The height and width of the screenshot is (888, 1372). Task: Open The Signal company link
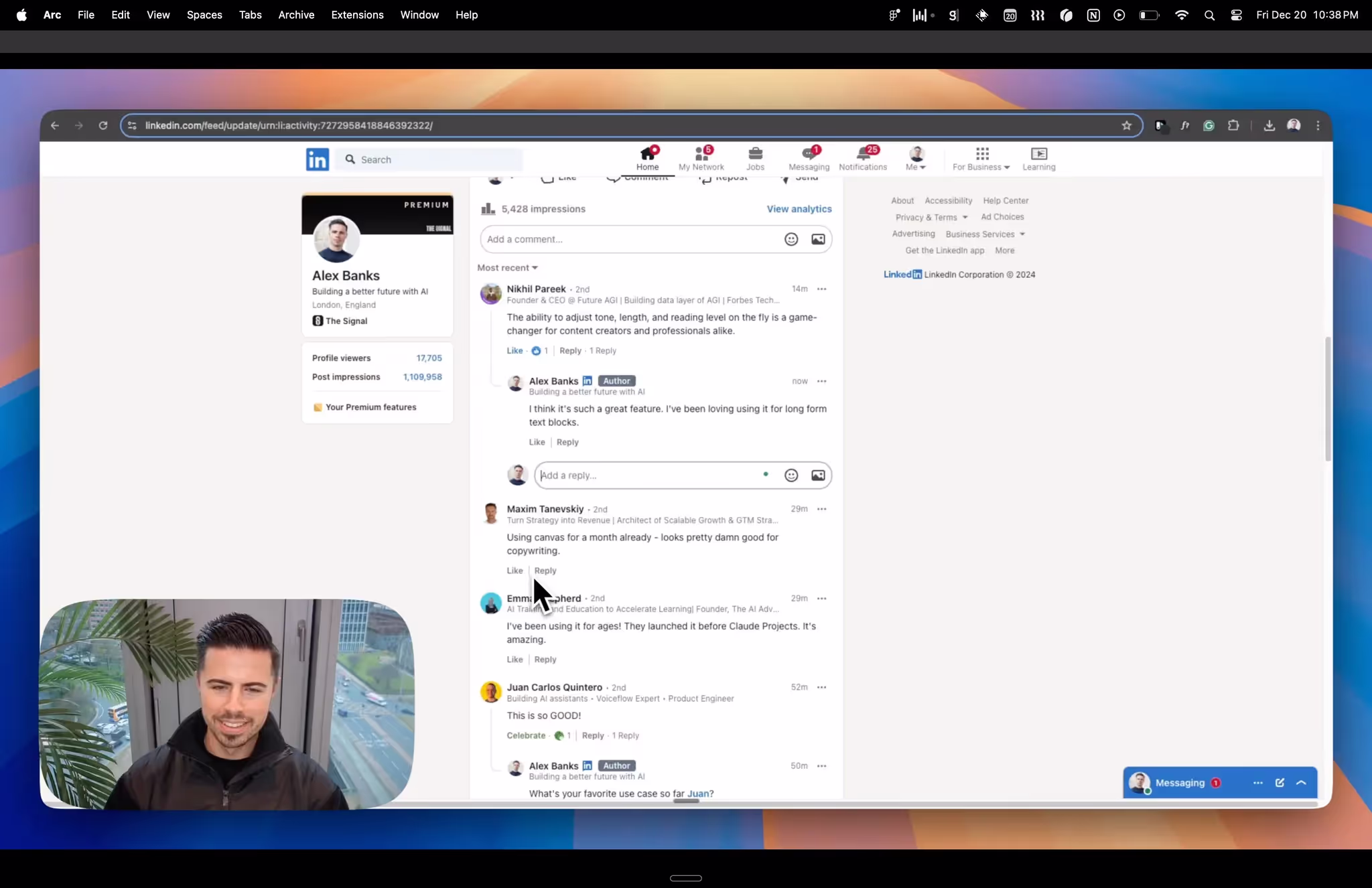pos(340,321)
